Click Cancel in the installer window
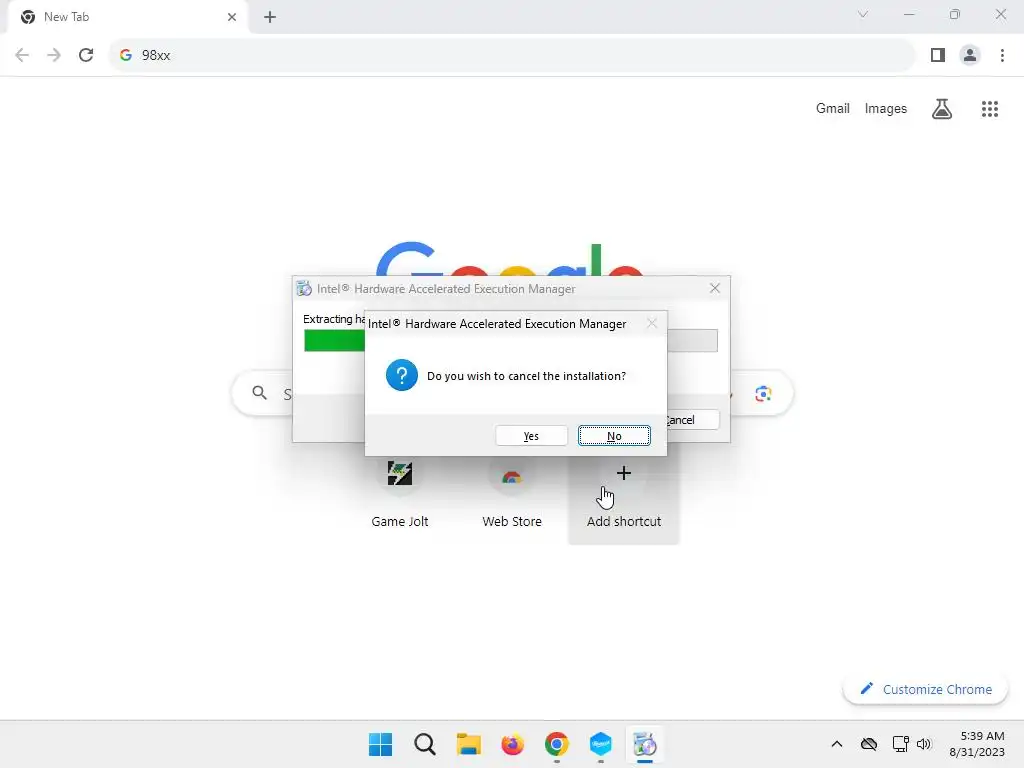The image size is (1024, 768). (x=692, y=420)
